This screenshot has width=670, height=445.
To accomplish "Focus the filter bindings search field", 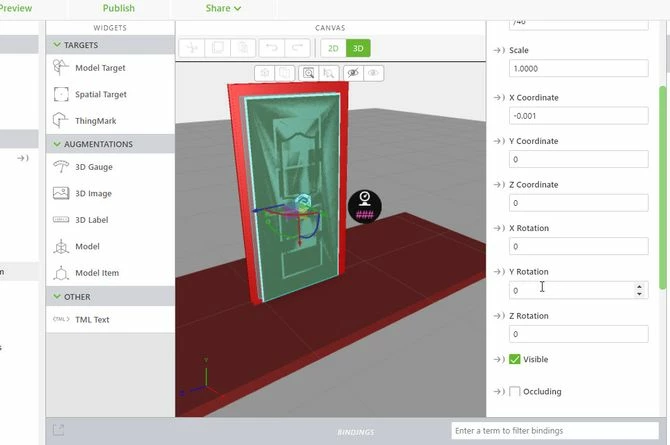I will pos(555,430).
